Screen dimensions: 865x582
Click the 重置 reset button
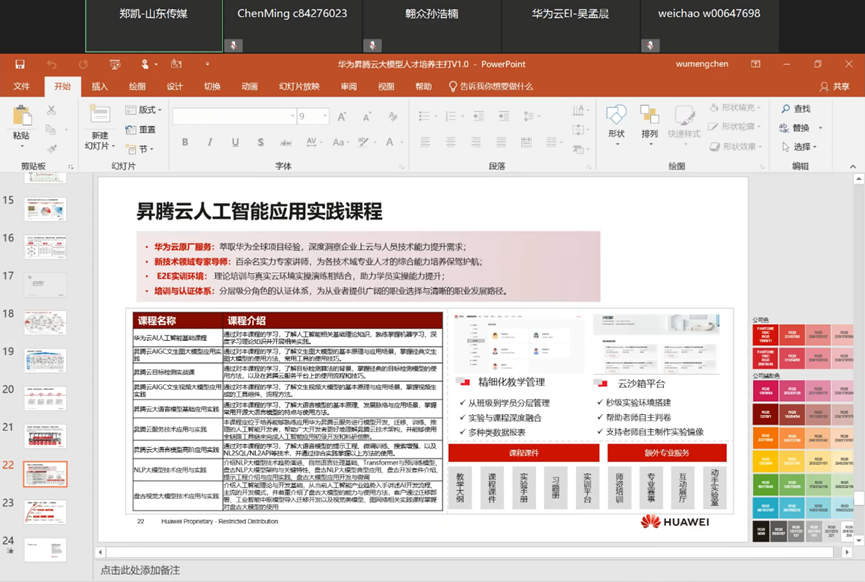tap(141, 130)
